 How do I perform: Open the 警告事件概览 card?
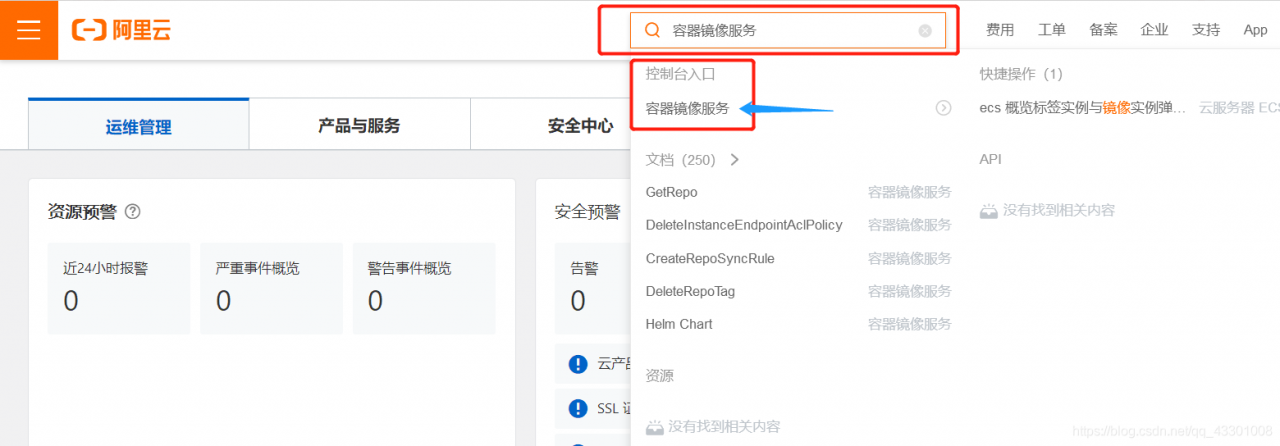coord(423,287)
